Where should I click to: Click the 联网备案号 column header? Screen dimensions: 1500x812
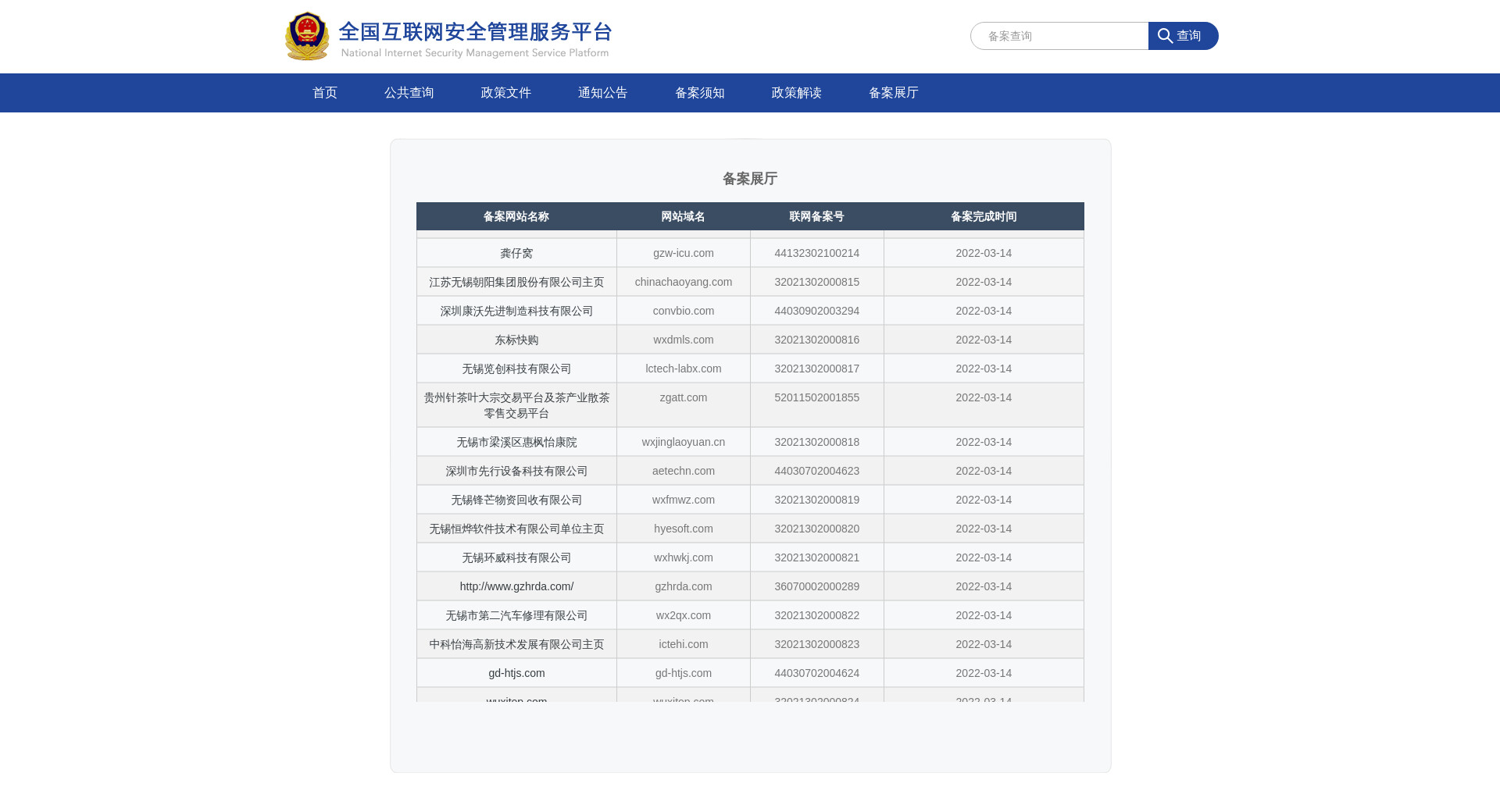816,216
